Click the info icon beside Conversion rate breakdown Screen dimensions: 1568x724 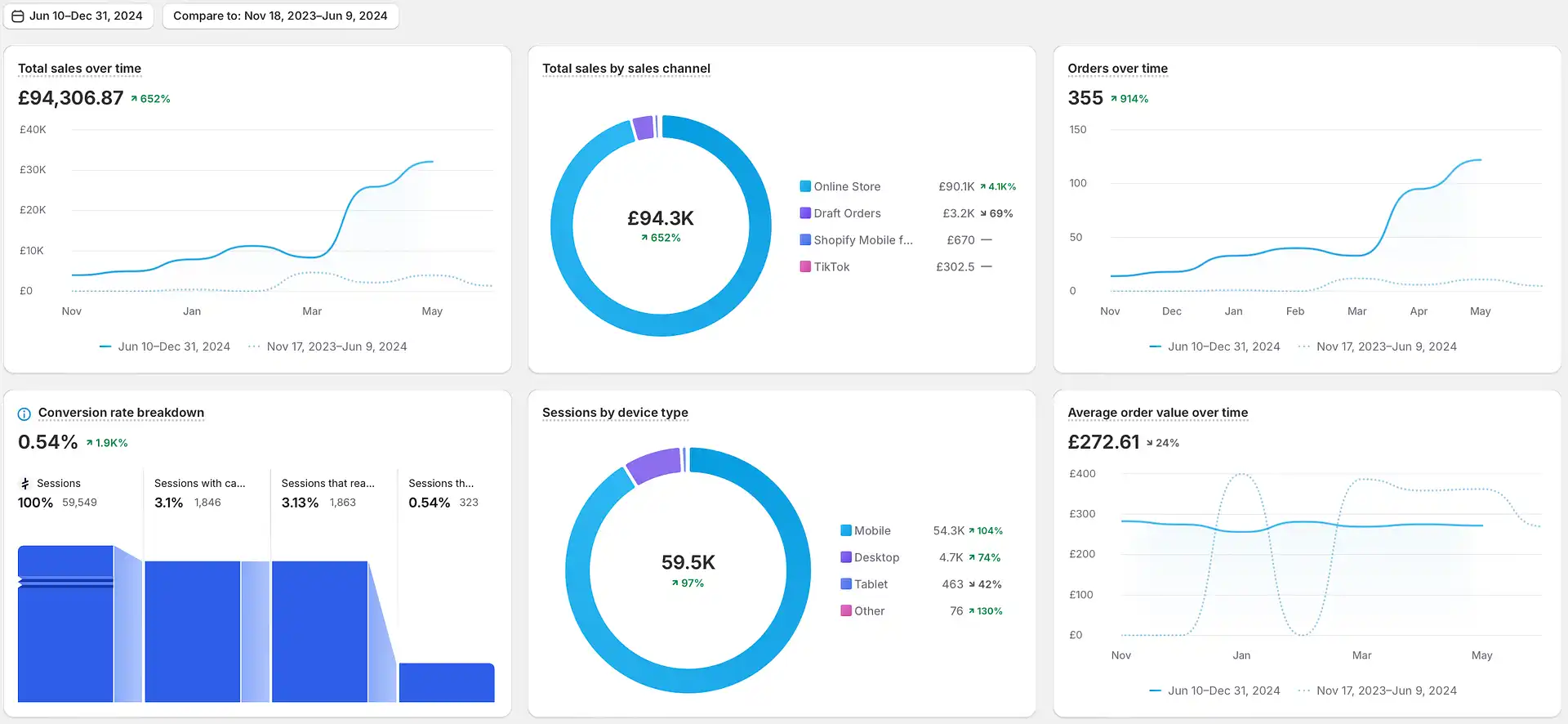24,414
